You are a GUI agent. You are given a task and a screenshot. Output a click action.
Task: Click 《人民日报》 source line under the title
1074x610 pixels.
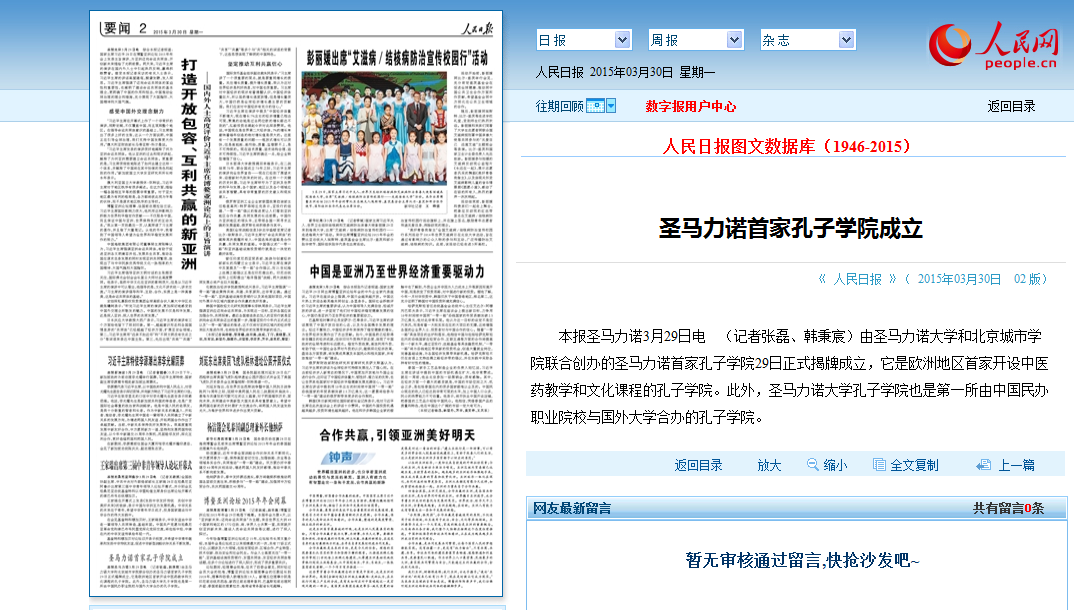coord(857,279)
